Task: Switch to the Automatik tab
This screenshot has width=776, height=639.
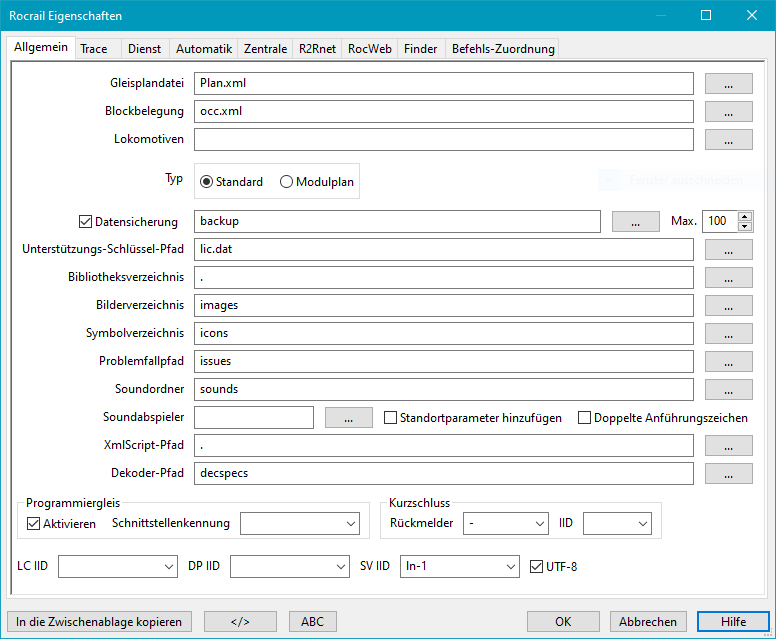Action: click(204, 48)
